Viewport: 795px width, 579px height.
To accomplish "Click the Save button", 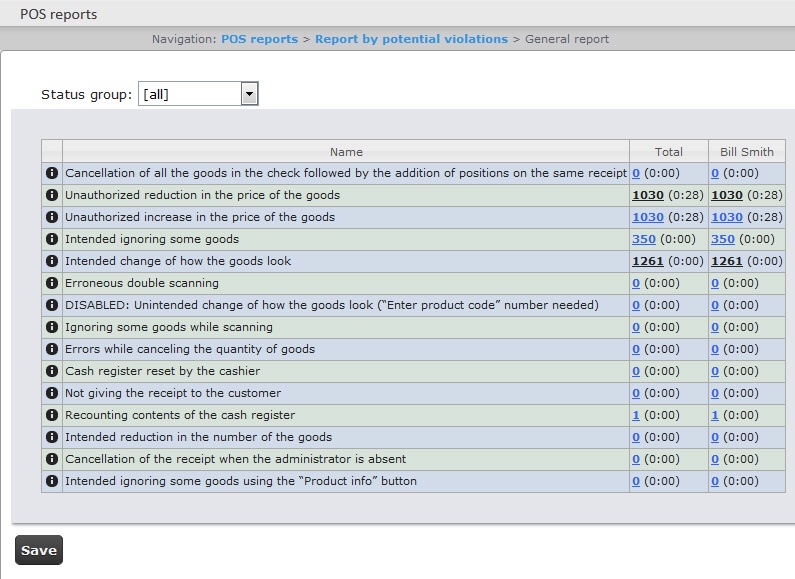I will (39, 550).
